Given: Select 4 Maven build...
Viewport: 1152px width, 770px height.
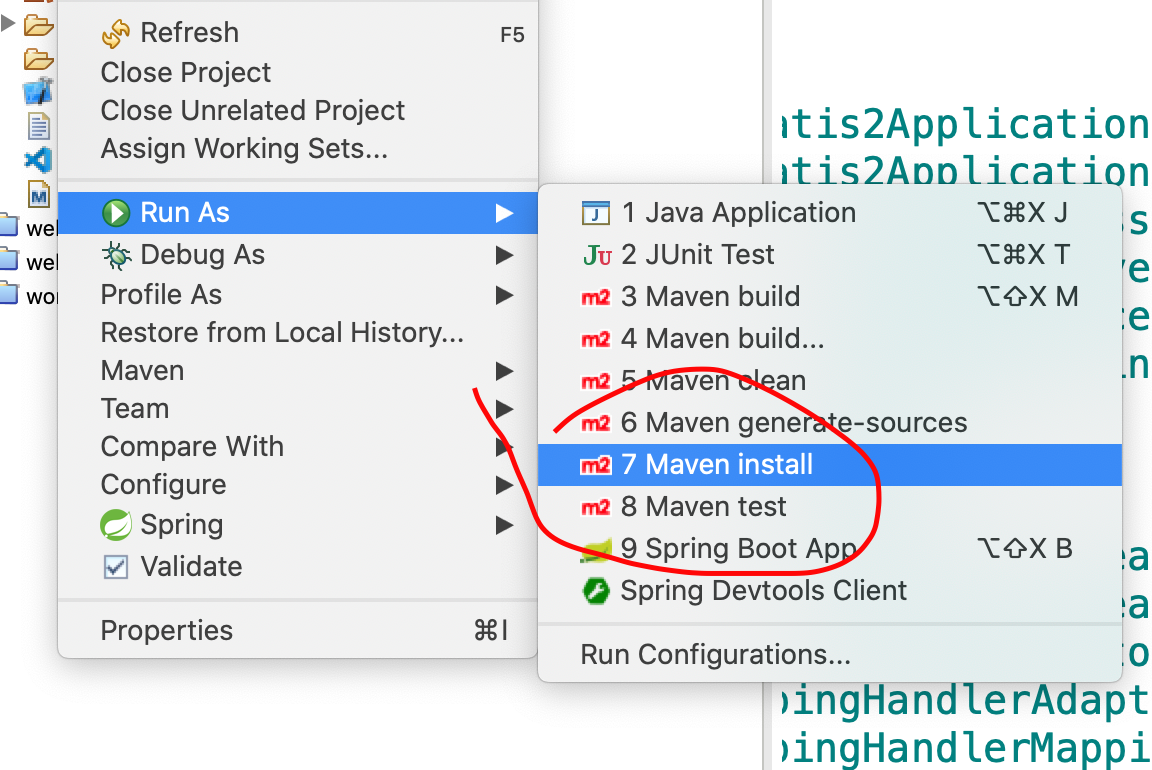Looking at the screenshot, I should 829,339.
